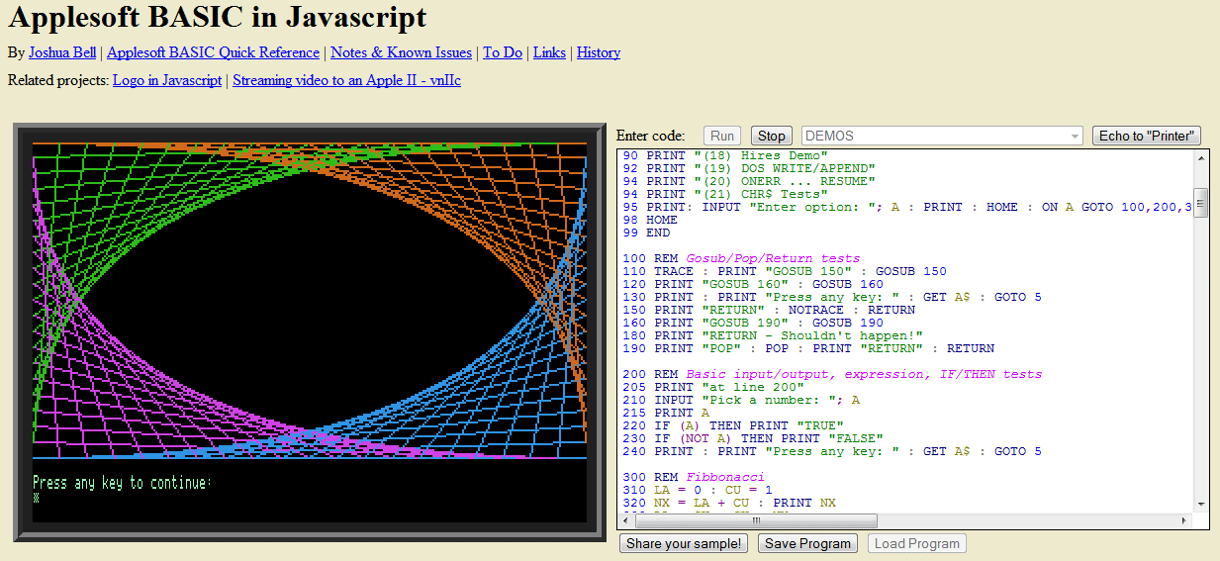
Task: Click the Save Program button
Action: tap(808, 544)
